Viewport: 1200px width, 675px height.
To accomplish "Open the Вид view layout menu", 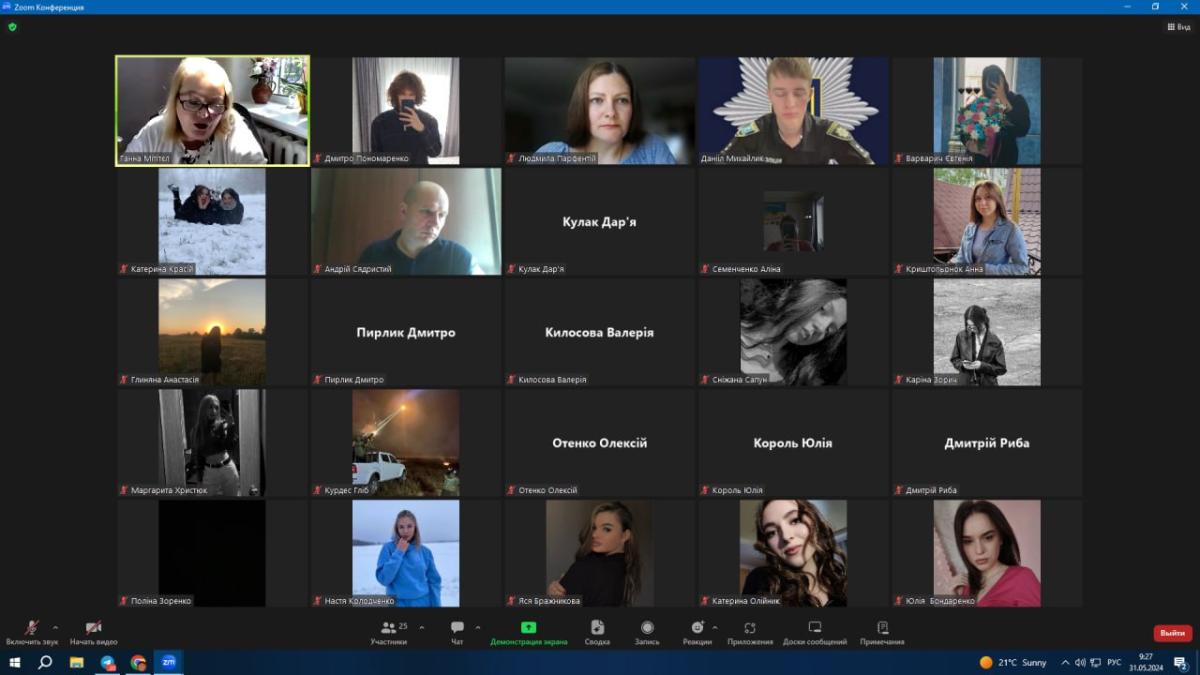I will pos(1178,27).
